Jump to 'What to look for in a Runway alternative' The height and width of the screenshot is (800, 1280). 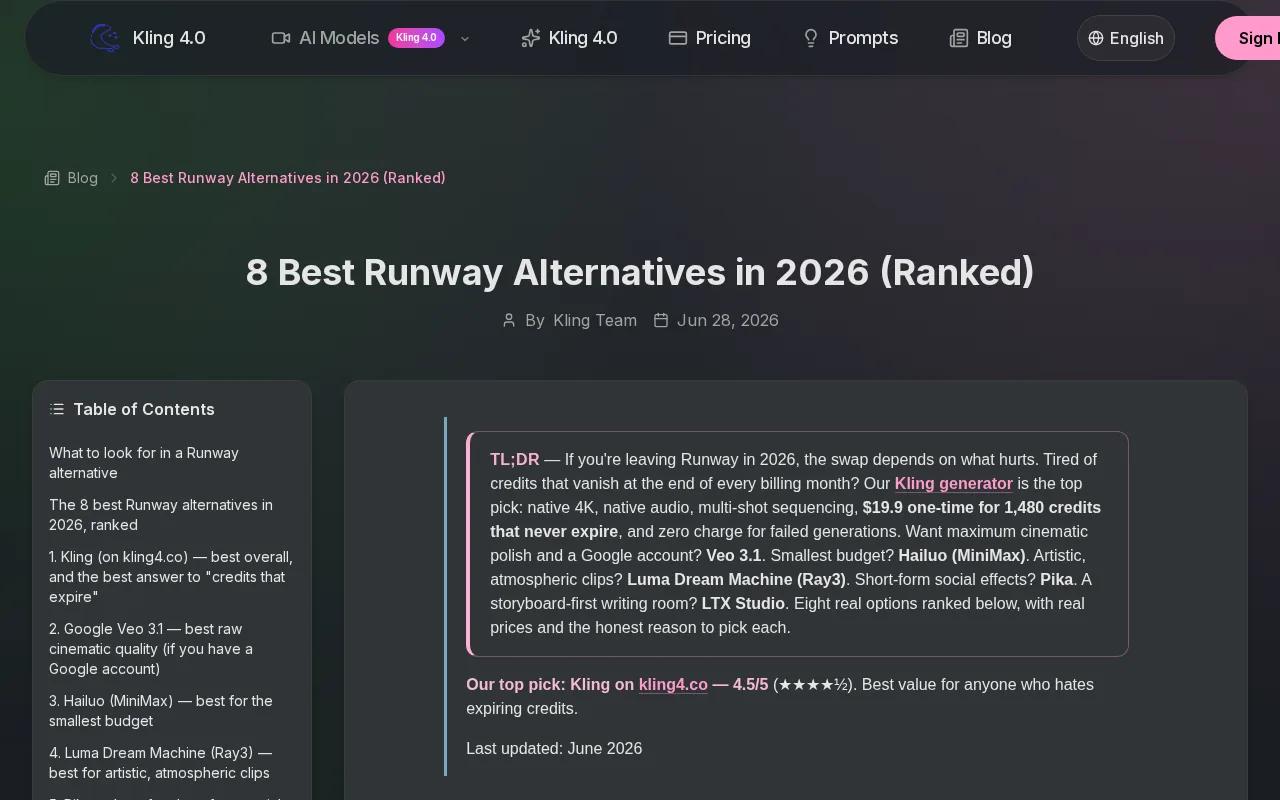tap(172, 463)
